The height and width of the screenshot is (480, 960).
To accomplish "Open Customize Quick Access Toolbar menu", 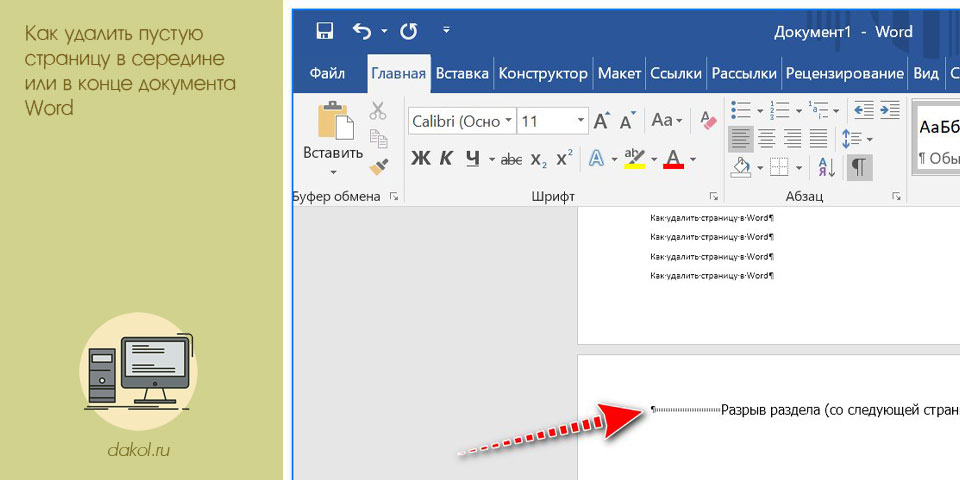I will [446, 29].
